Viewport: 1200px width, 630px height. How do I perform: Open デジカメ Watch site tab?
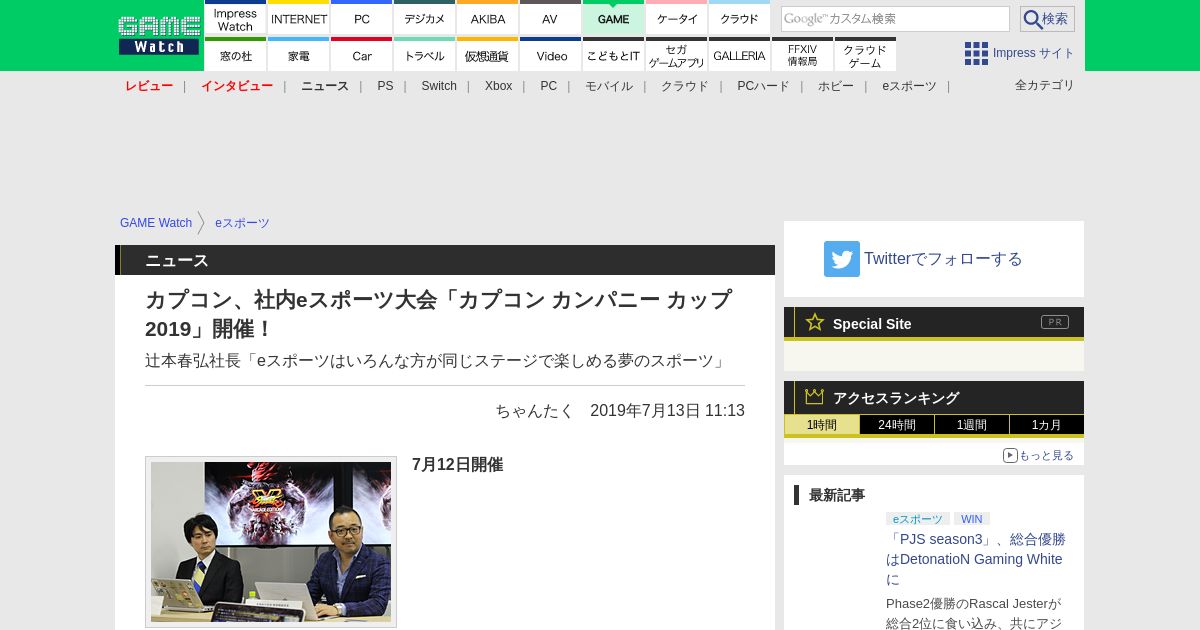pos(424,18)
